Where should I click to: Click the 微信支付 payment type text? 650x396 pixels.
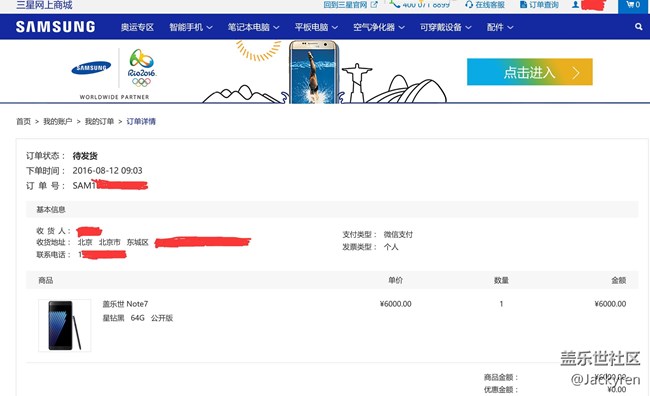point(398,235)
